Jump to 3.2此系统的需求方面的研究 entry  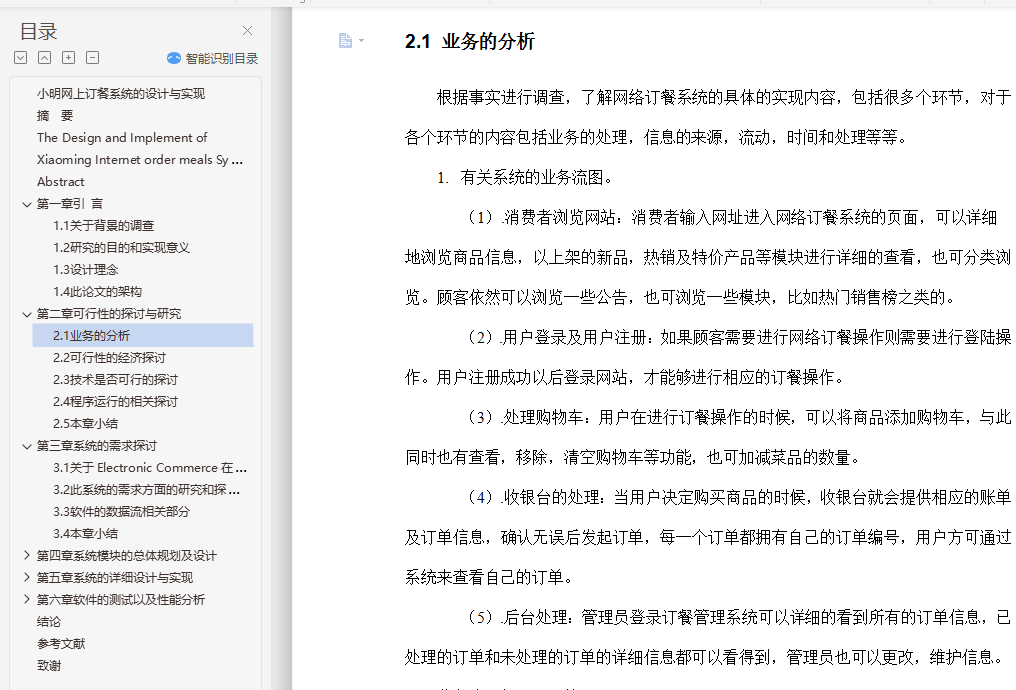tap(146, 490)
